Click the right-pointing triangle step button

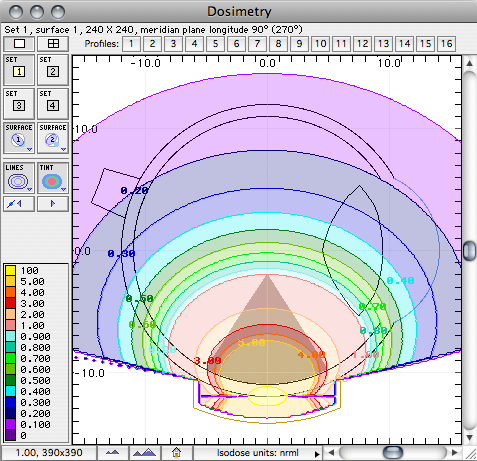(x=53, y=203)
